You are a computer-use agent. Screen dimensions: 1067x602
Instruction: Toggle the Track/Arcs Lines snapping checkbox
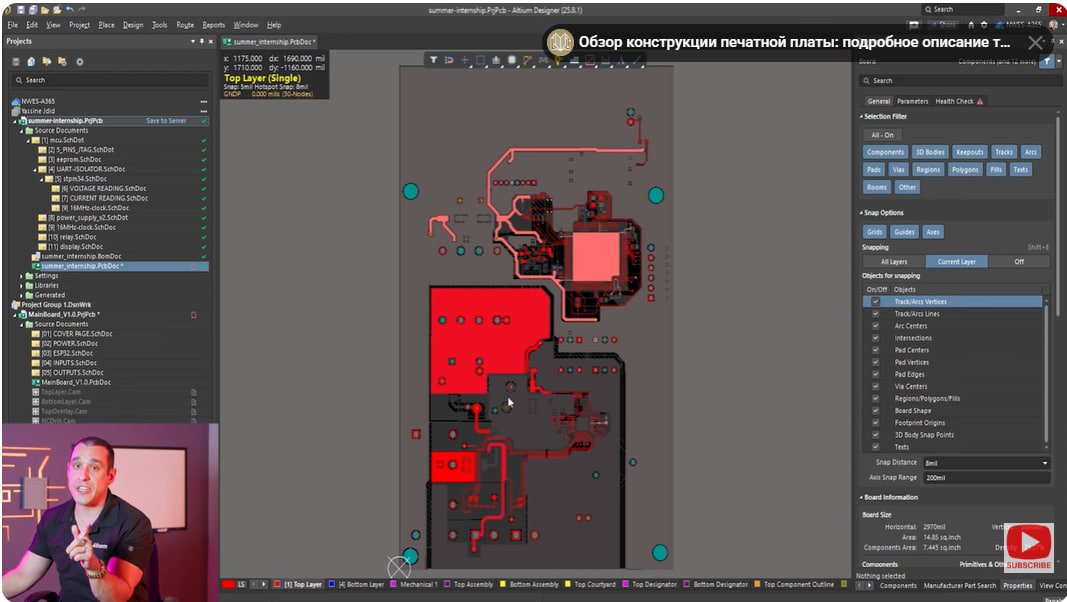point(875,314)
